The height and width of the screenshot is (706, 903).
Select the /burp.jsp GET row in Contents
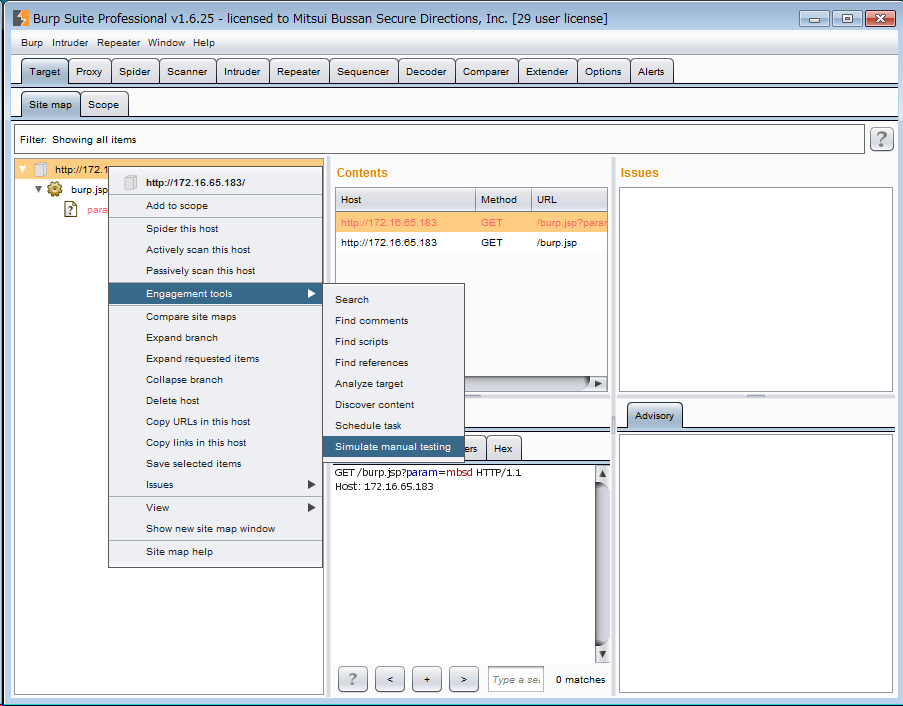471,242
